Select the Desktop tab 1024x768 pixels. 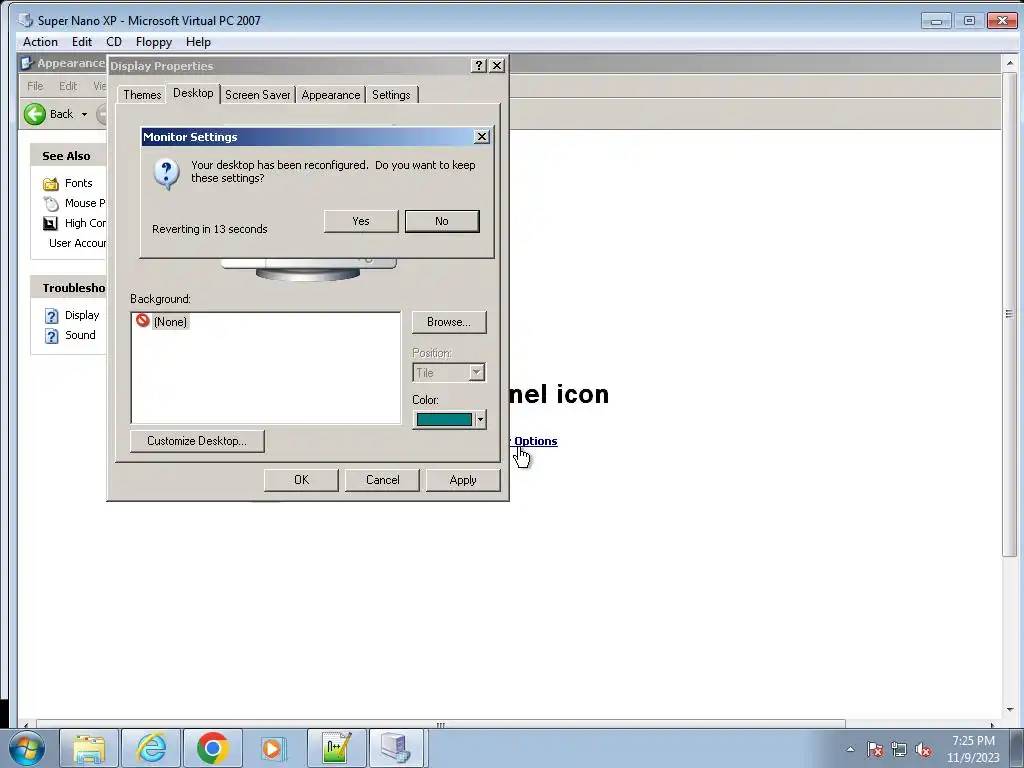coord(193,93)
